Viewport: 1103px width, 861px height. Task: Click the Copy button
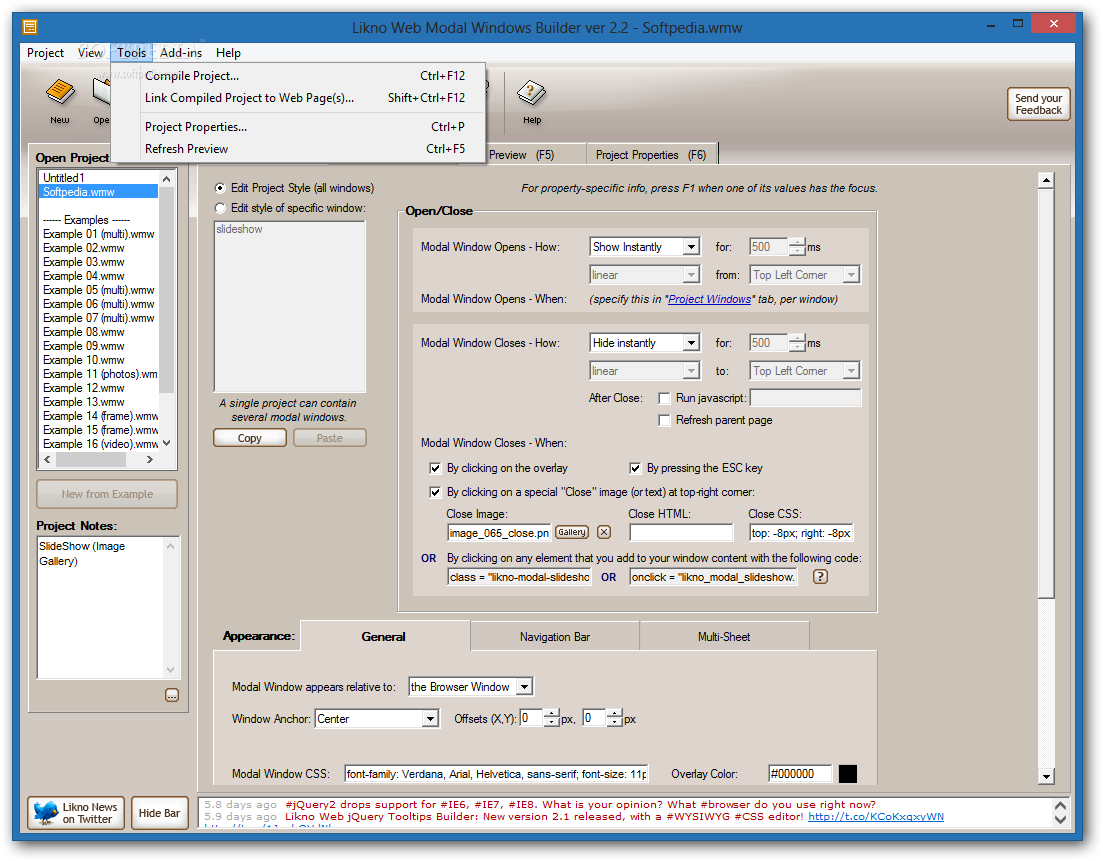point(250,438)
